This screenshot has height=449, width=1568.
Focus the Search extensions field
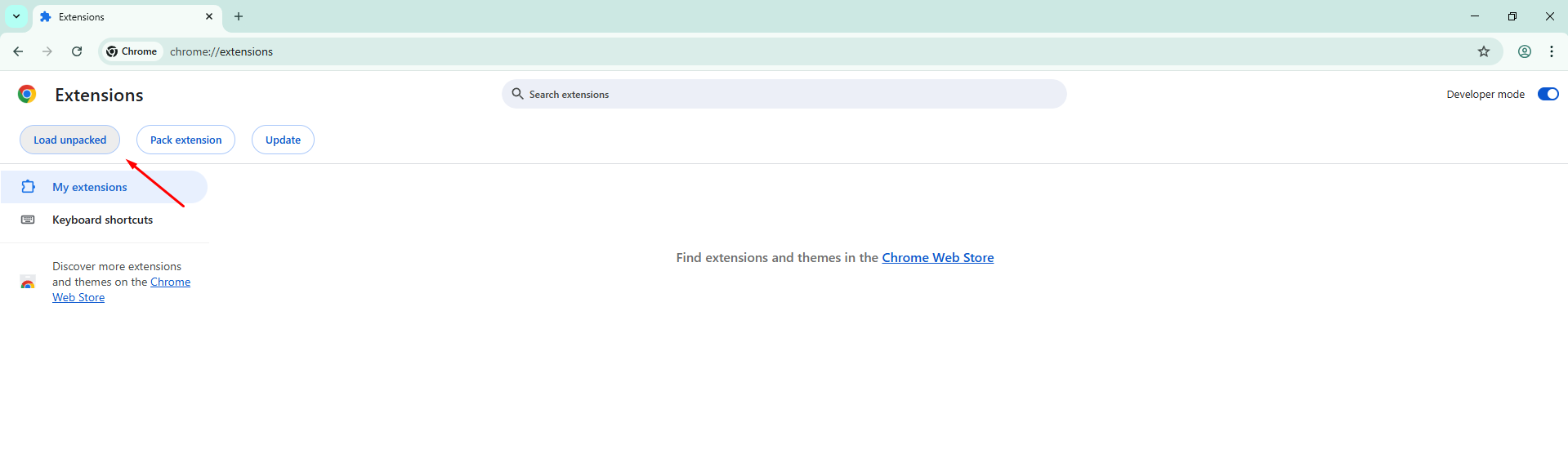pos(784,94)
